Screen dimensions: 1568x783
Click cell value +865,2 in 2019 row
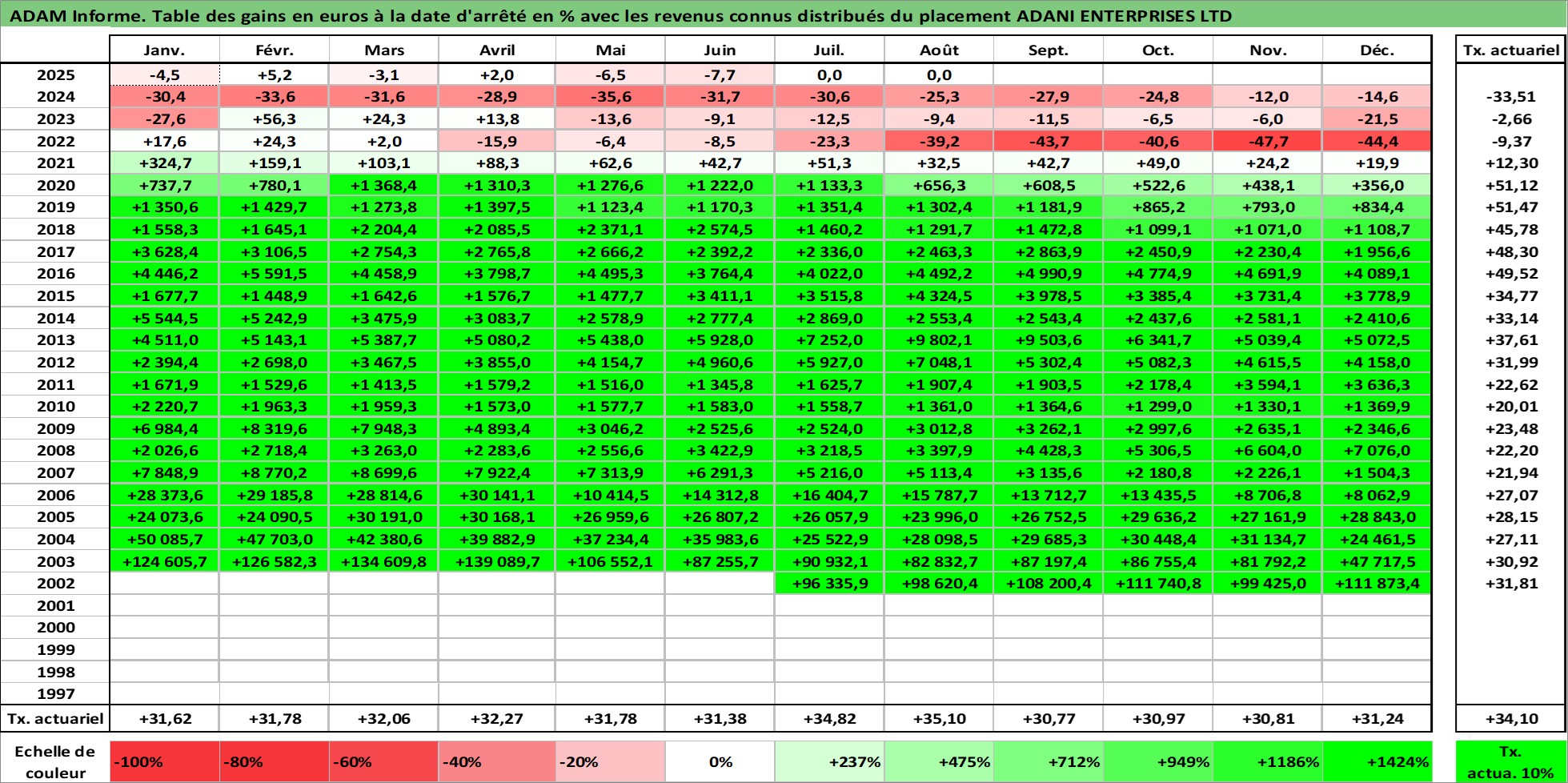tap(1158, 207)
